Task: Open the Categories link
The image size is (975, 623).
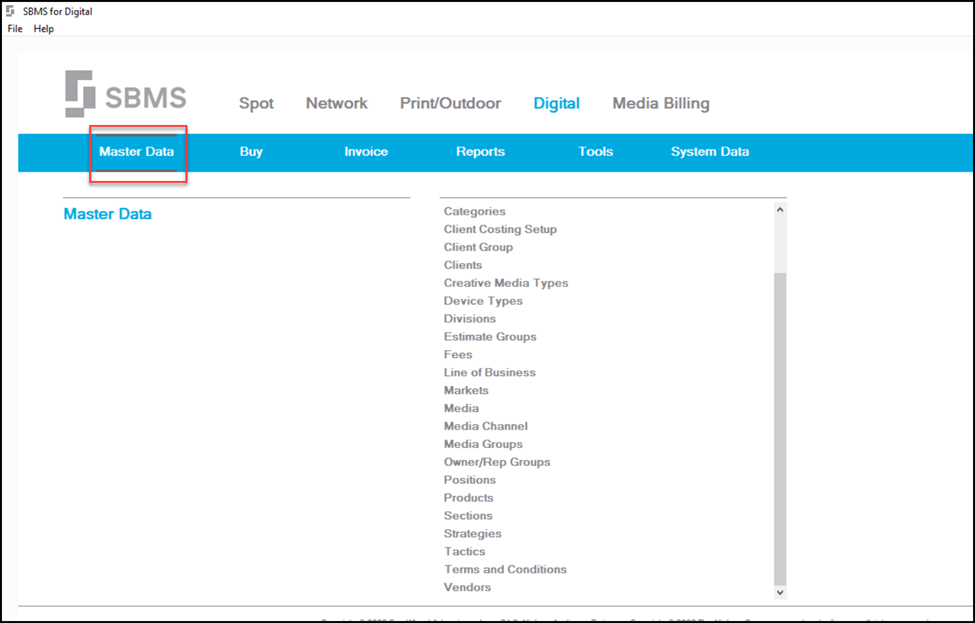Action: click(x=474, y=211)
